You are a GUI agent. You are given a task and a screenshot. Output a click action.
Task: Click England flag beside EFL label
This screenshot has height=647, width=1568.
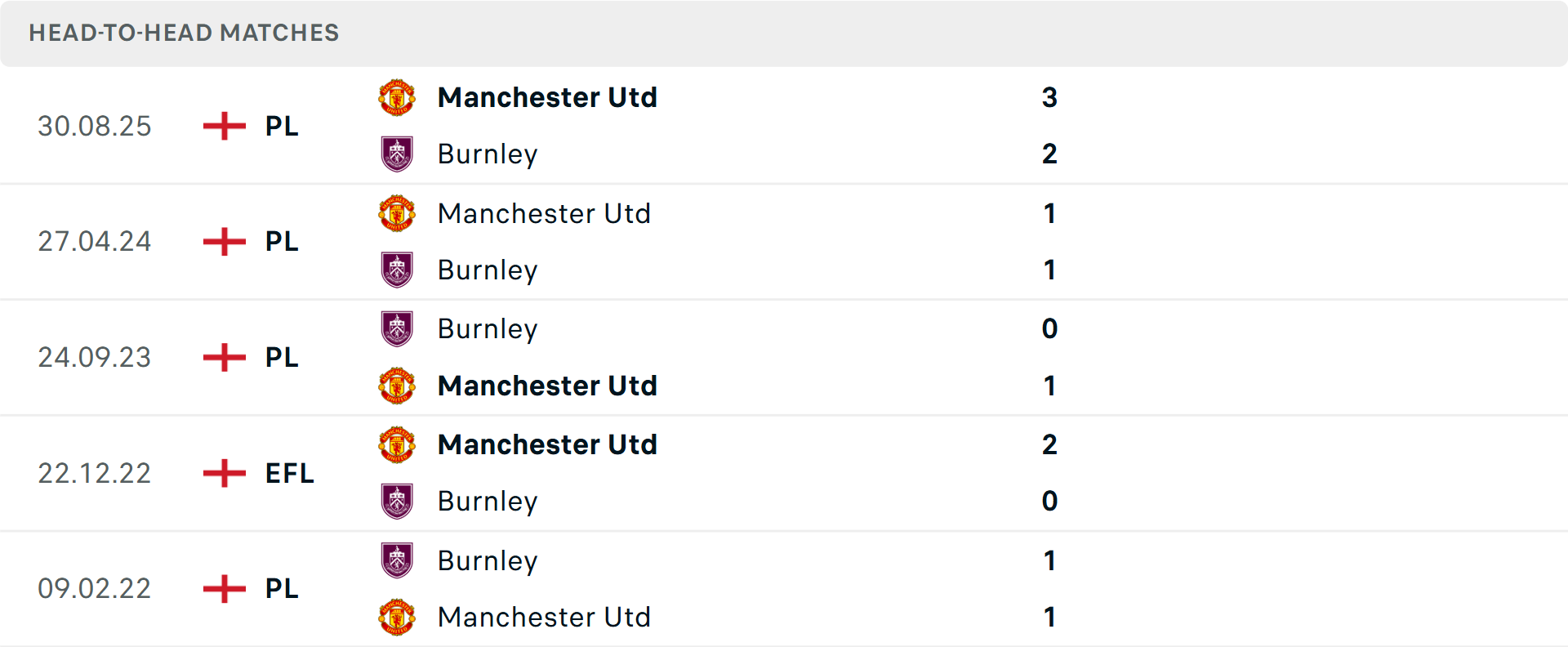pyautogui.click(x=225, y=473)
